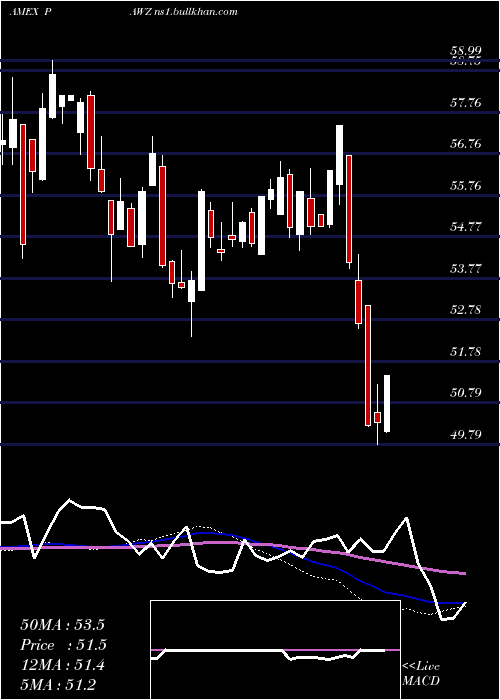This screenshot has height=700, width=500.
Task: Click the 57.76 price level label
Action: click(466, 103)
